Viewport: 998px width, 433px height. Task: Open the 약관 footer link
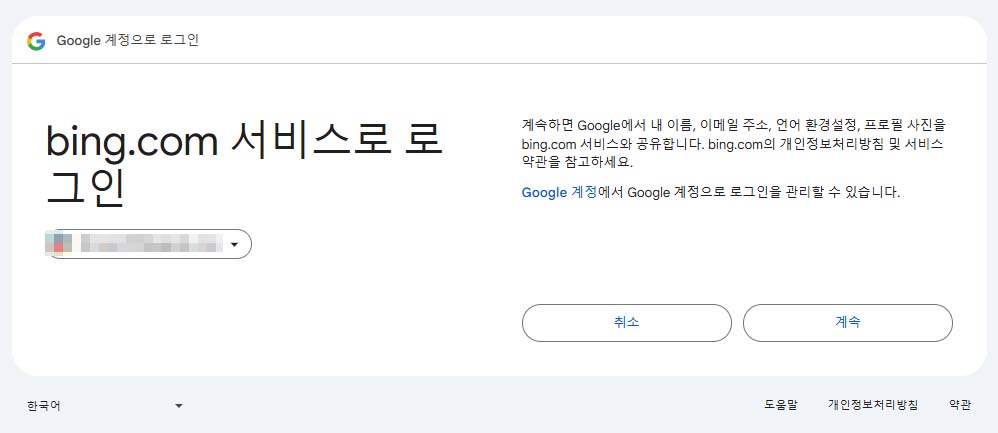pos(960,405)
